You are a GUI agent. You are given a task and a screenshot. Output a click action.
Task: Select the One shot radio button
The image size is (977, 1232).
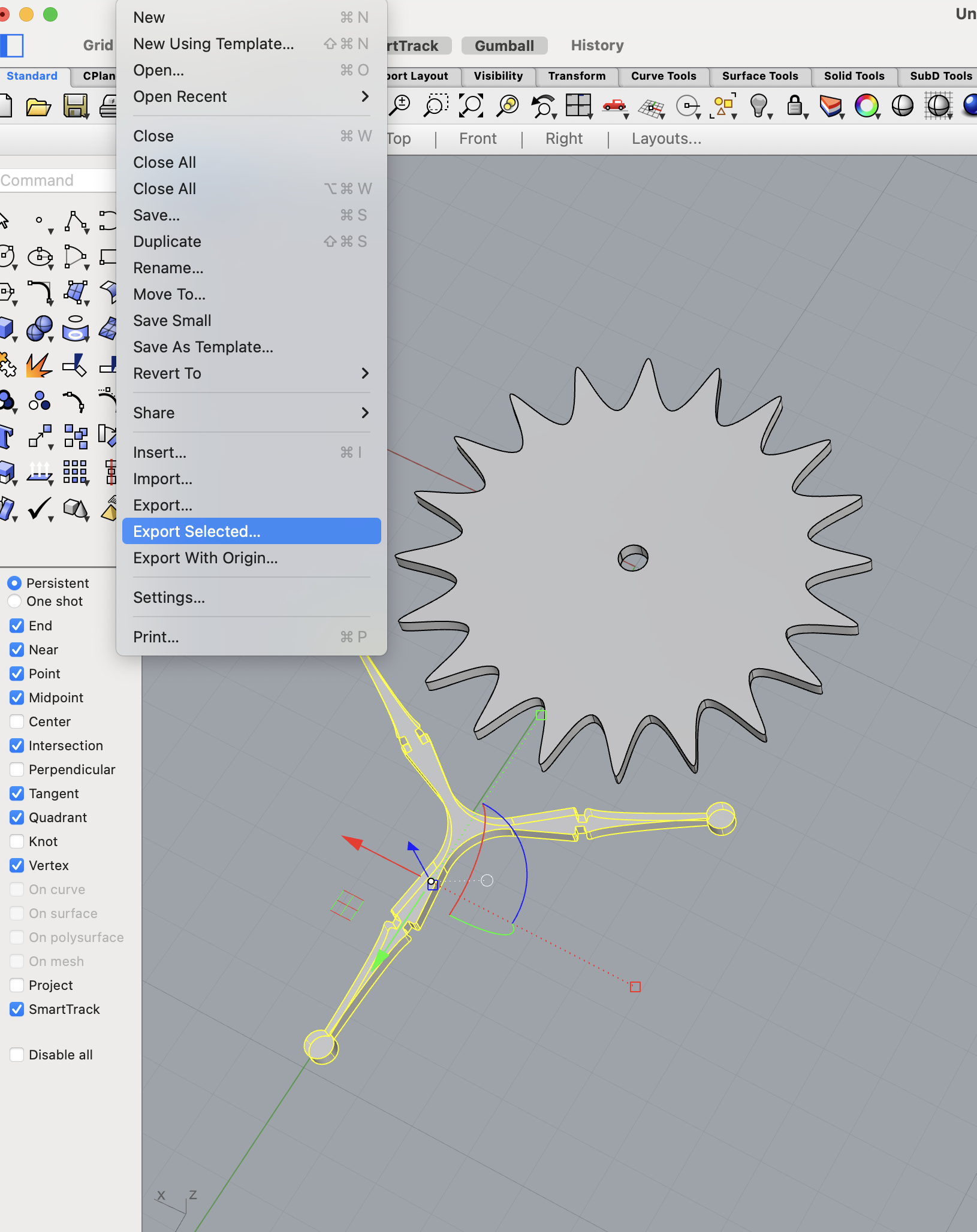coord(15,601)
